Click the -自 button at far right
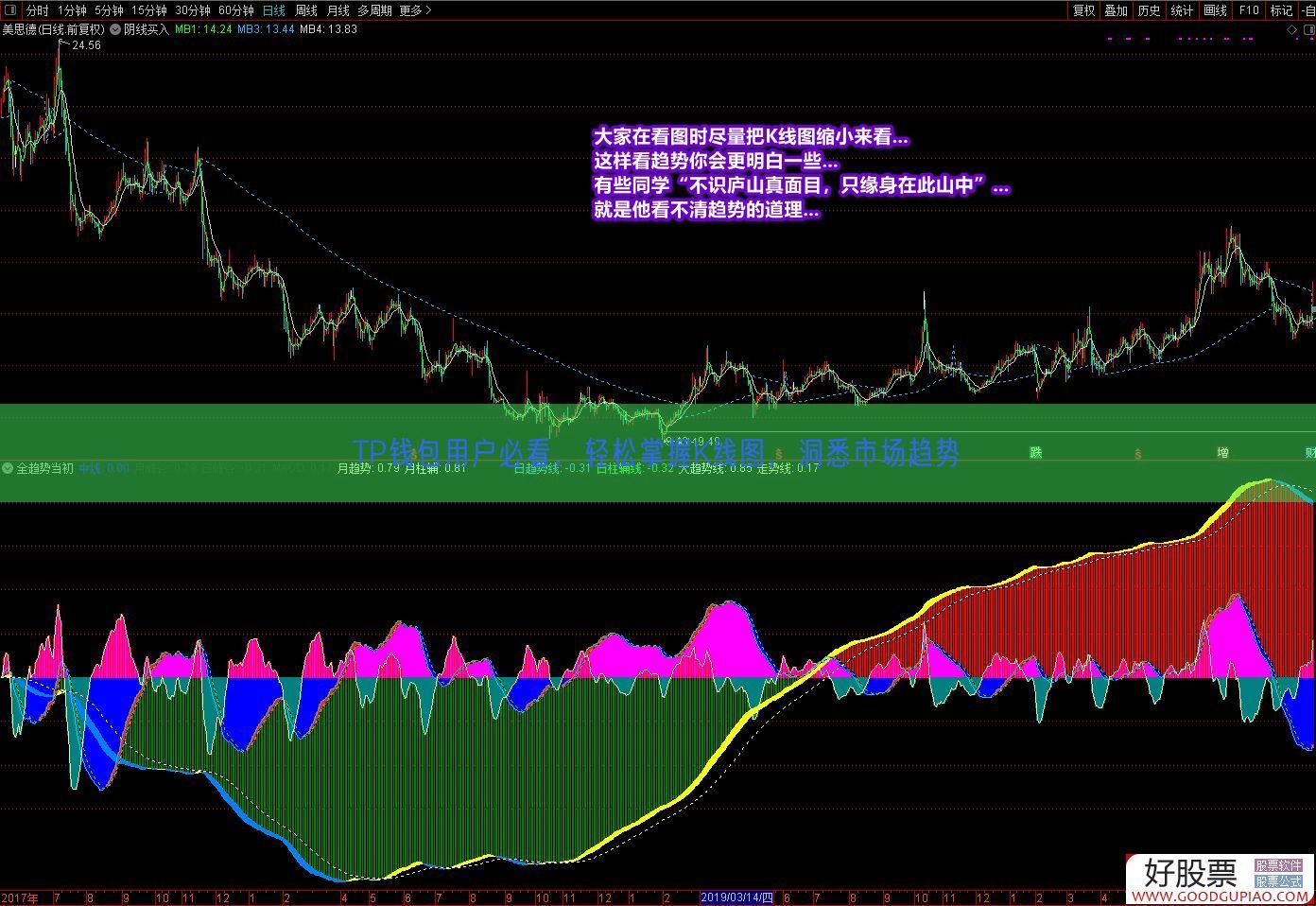1316x906 pixels. 1307,10
